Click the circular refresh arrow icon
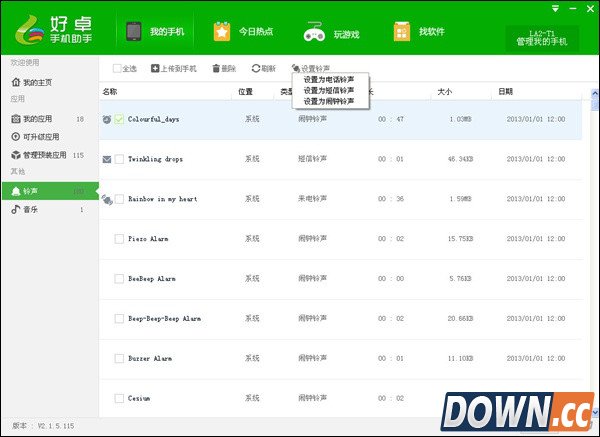The width and height of the screenshot is (600, 437). 256,68
